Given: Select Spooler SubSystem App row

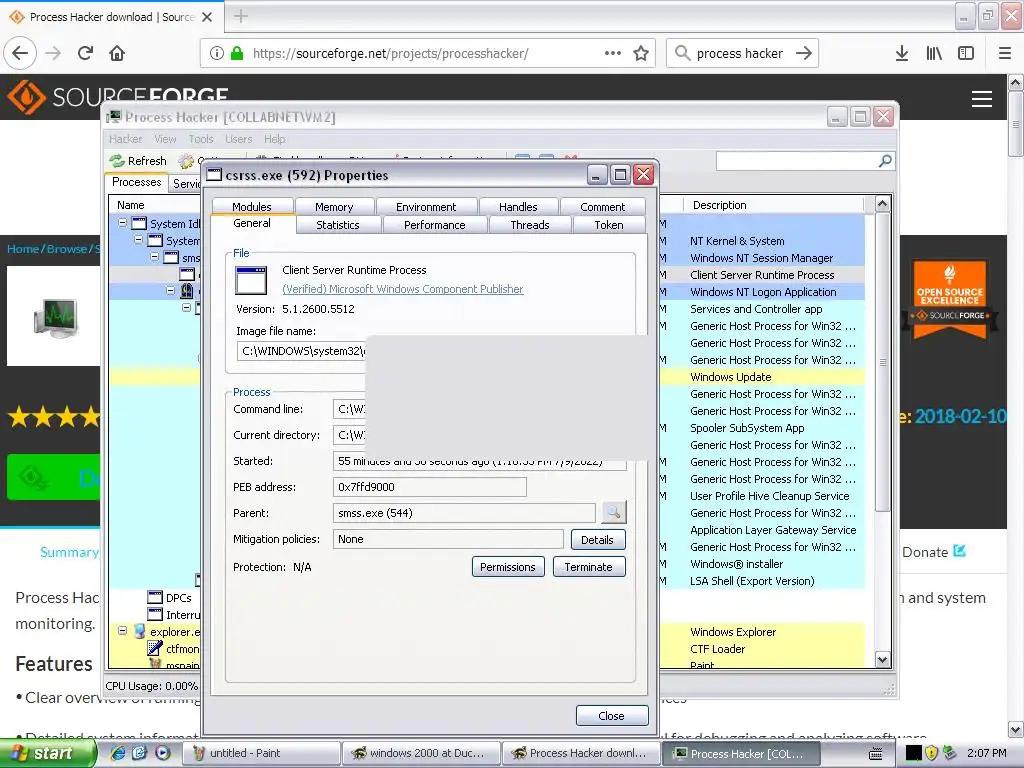Looking at the screenshot, I should (747, 428).
